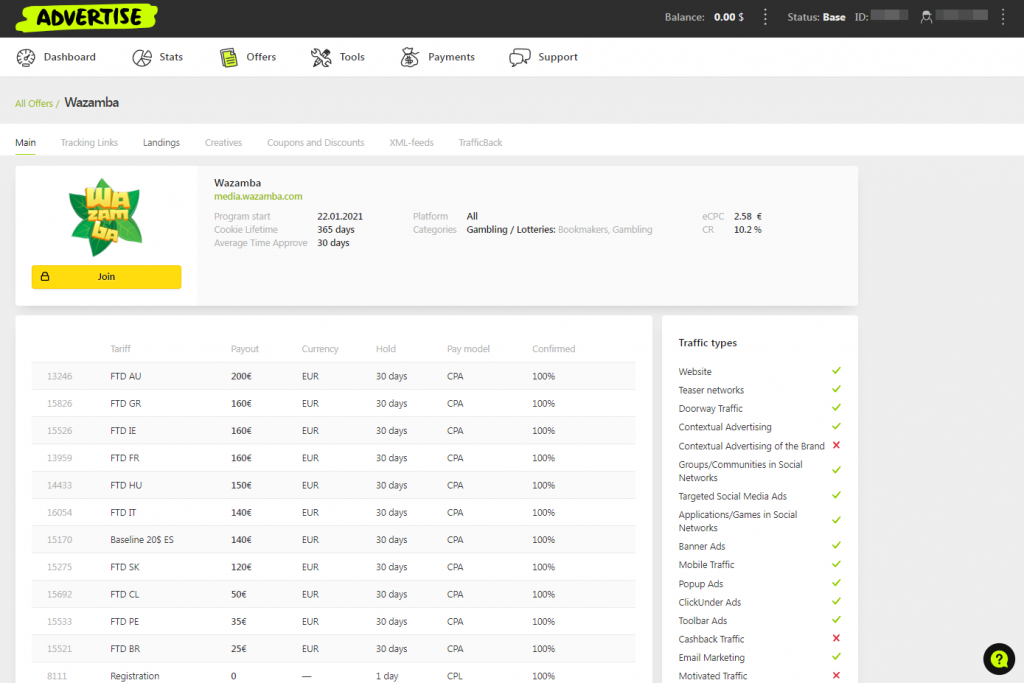This screenshot has height=683, width=1024.
Task: Open the user account kebab menu
Action: pos(1003,17)
